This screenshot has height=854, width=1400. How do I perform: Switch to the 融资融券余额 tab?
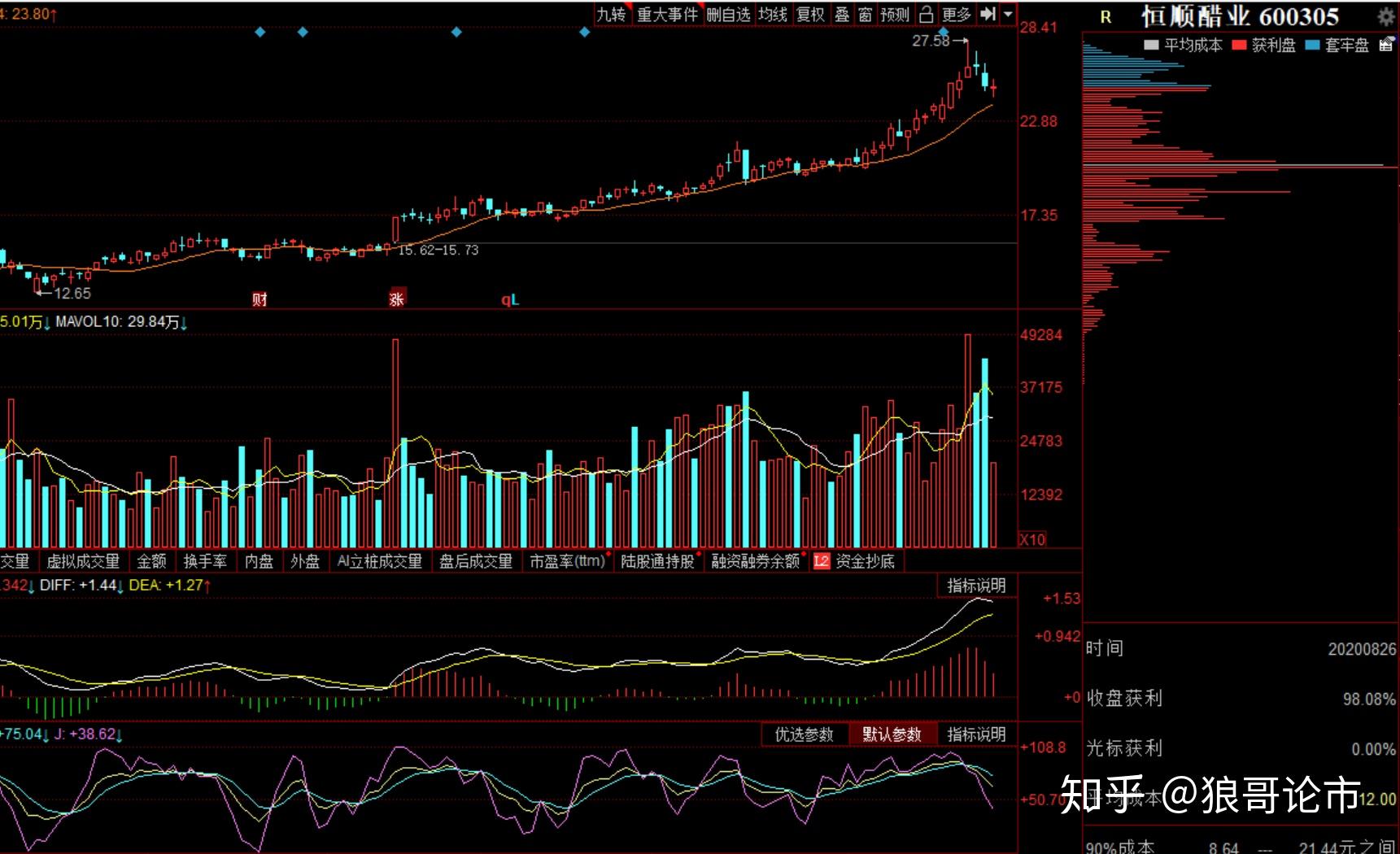click(x=756, y=561)
